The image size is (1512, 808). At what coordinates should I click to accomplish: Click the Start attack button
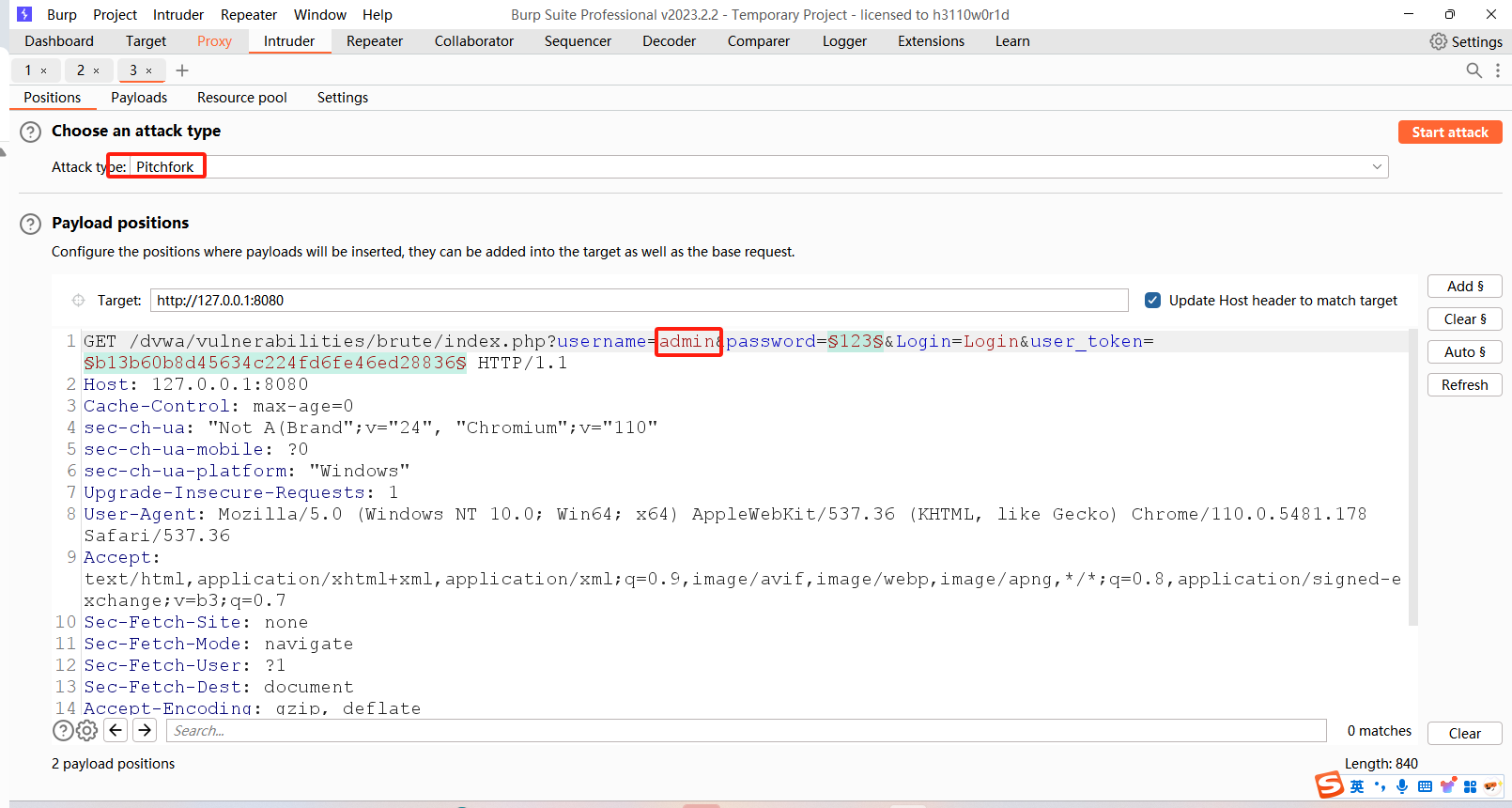coord(1450,132)
